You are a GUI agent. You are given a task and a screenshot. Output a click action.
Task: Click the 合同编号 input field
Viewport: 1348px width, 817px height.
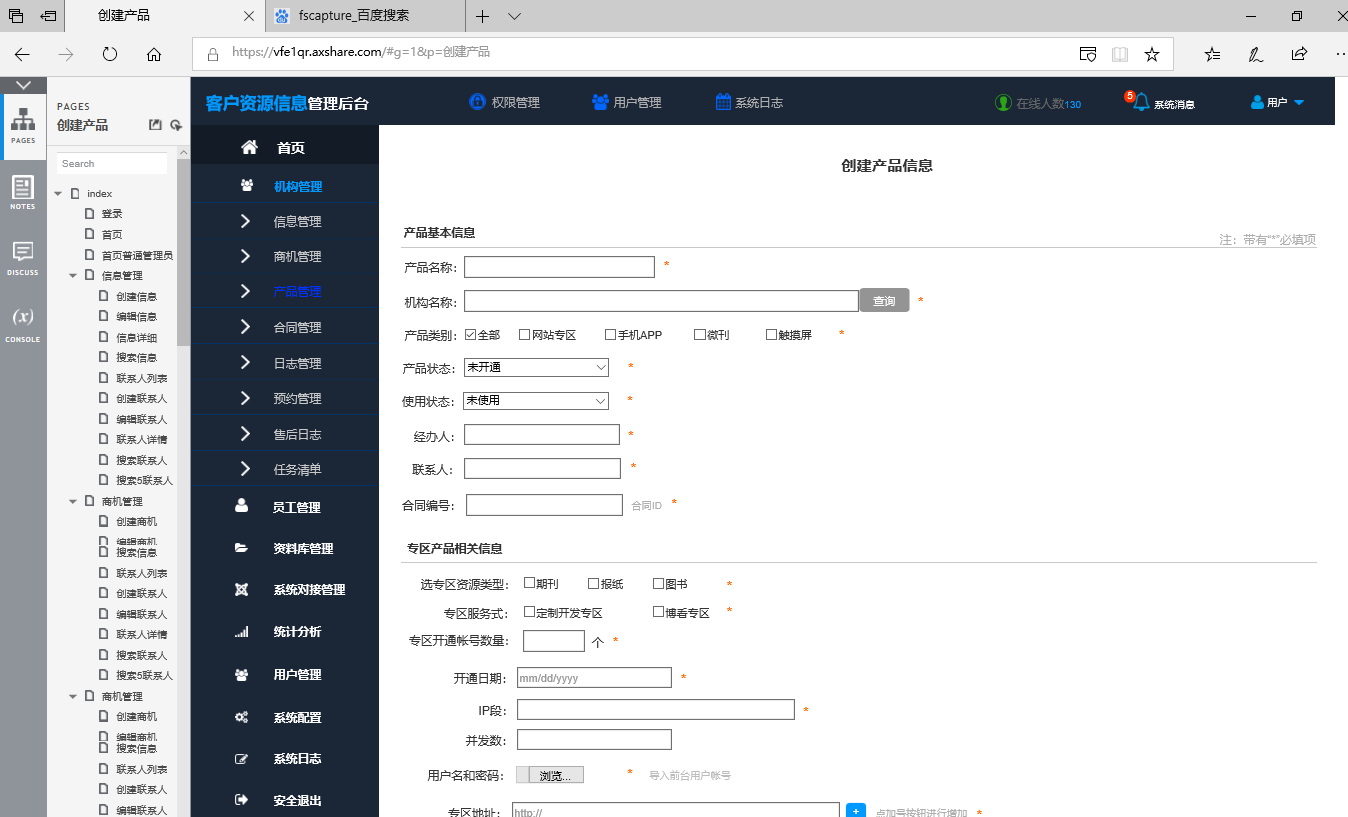(544, 505)
